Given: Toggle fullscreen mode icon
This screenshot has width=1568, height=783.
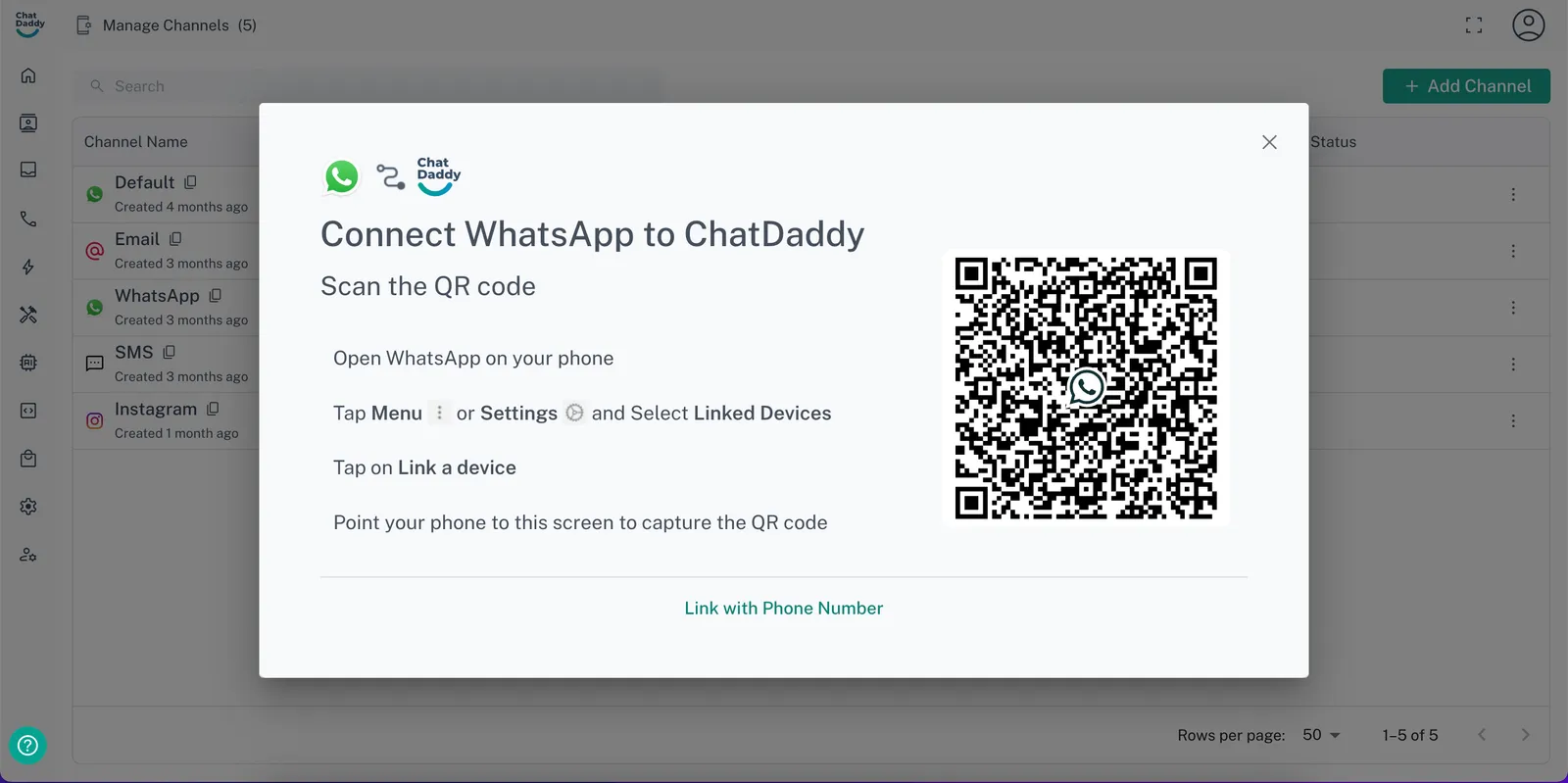Looking at the screenshot, I should coord(1474,25).
